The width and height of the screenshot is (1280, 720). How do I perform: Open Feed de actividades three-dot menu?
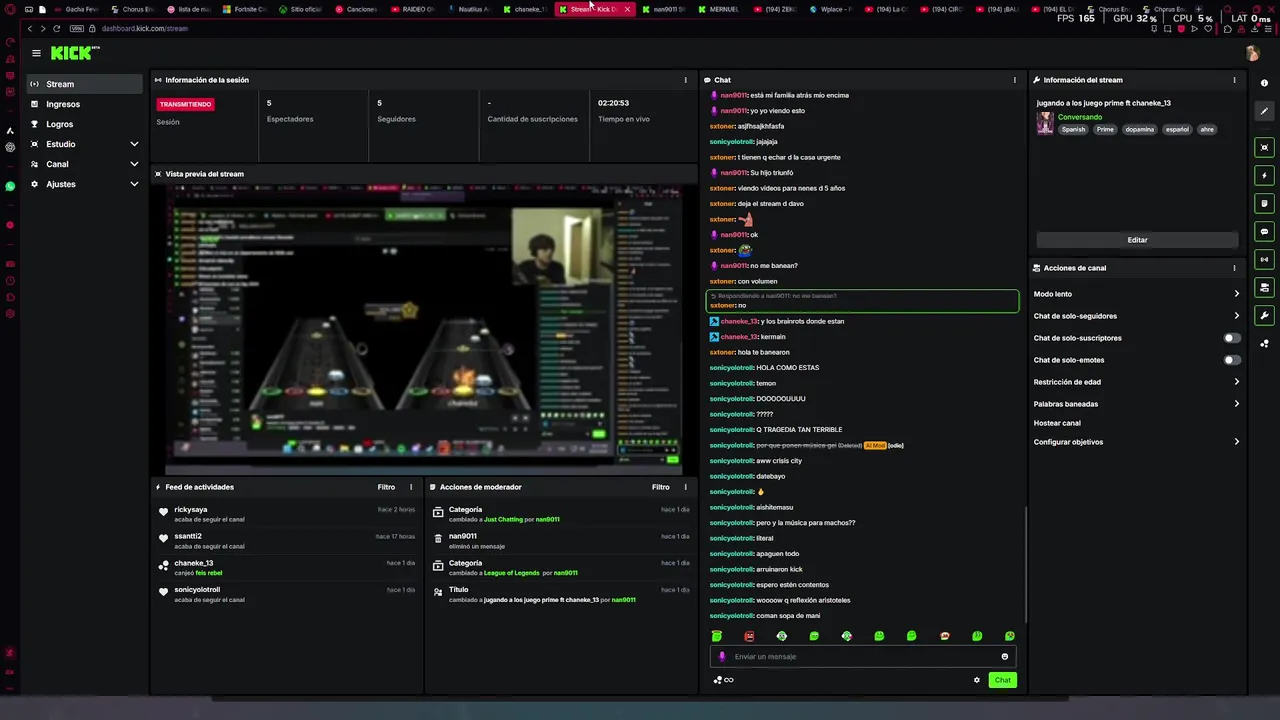410,487
